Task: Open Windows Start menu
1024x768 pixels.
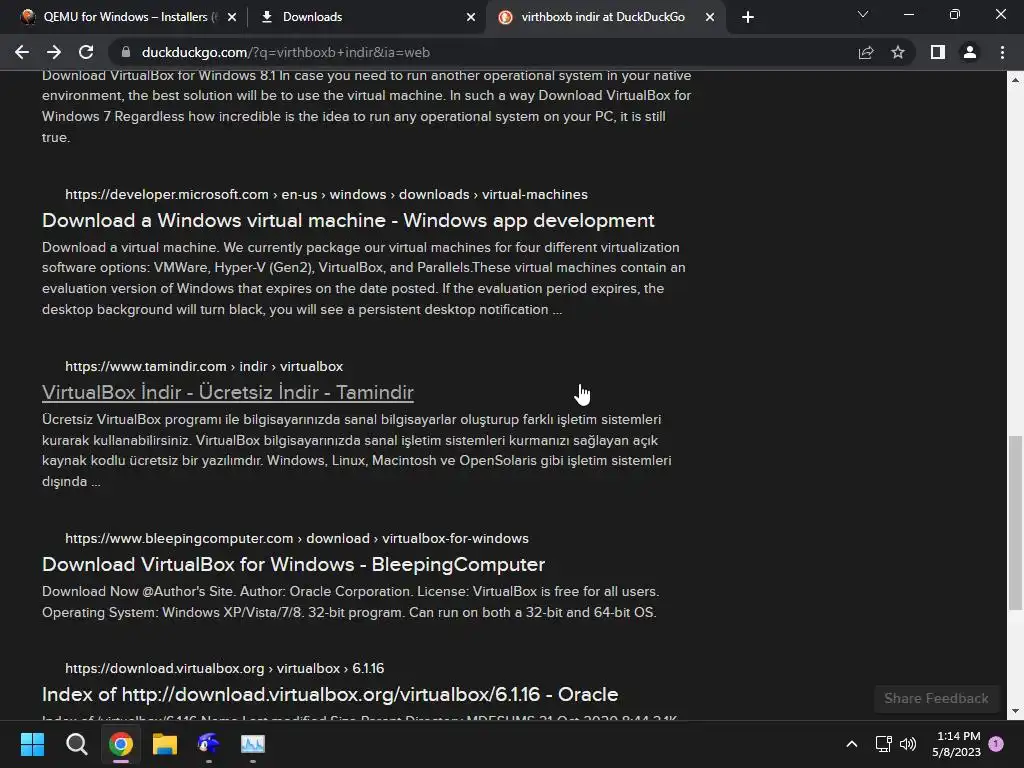Action: [32, 744]
